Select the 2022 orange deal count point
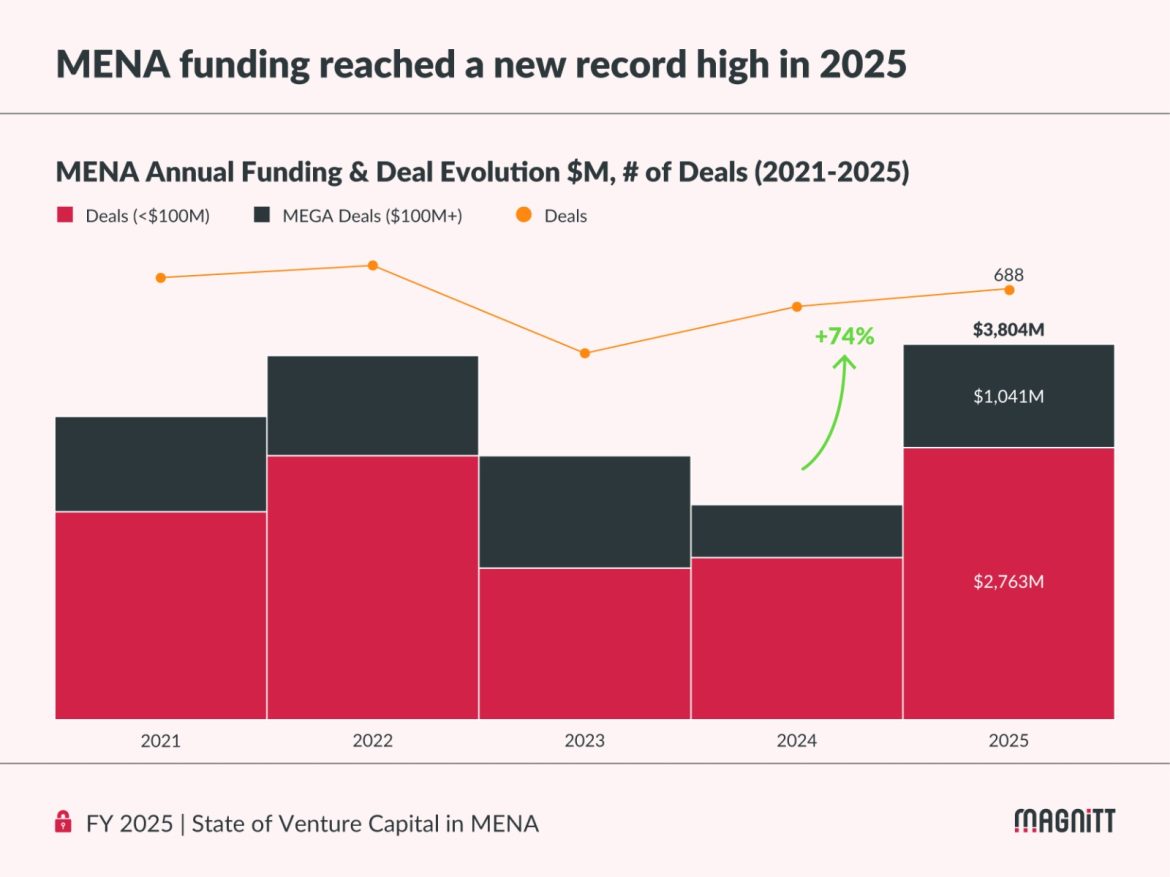Viewport: 1170px width, 877px height. [x=373, y=265]
